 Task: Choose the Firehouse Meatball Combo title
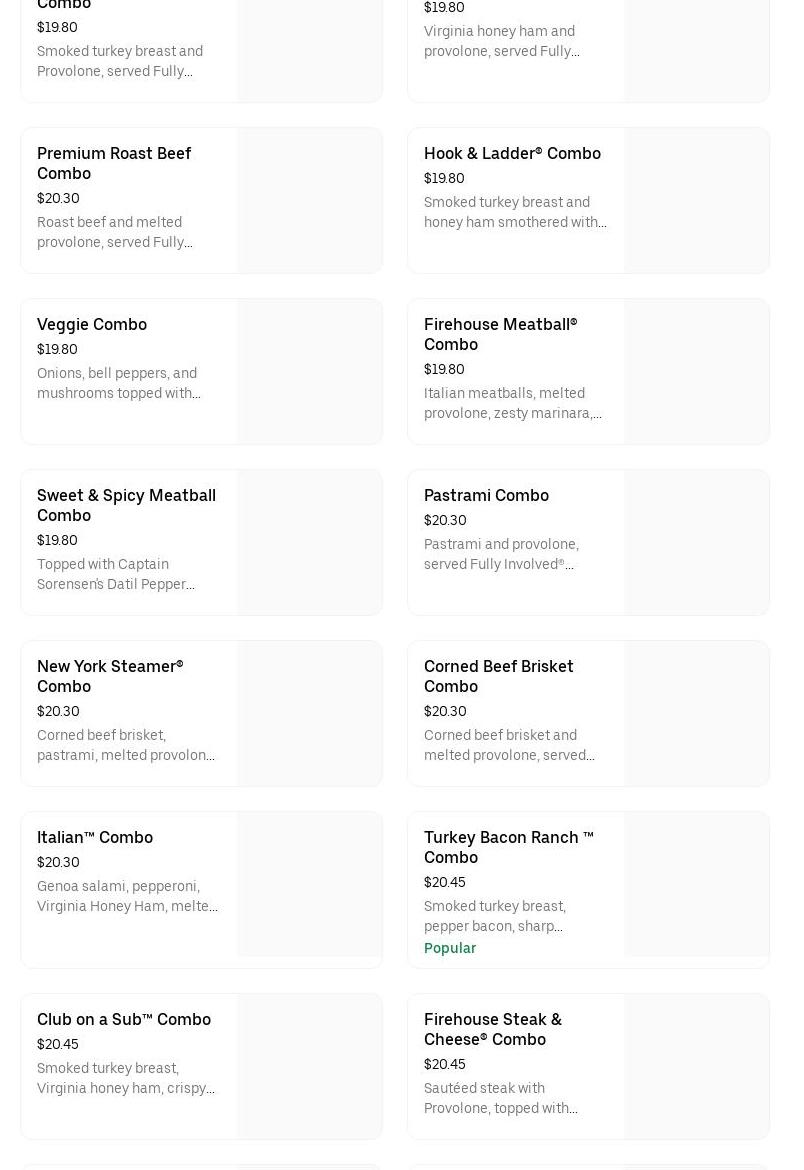(500, 334)
